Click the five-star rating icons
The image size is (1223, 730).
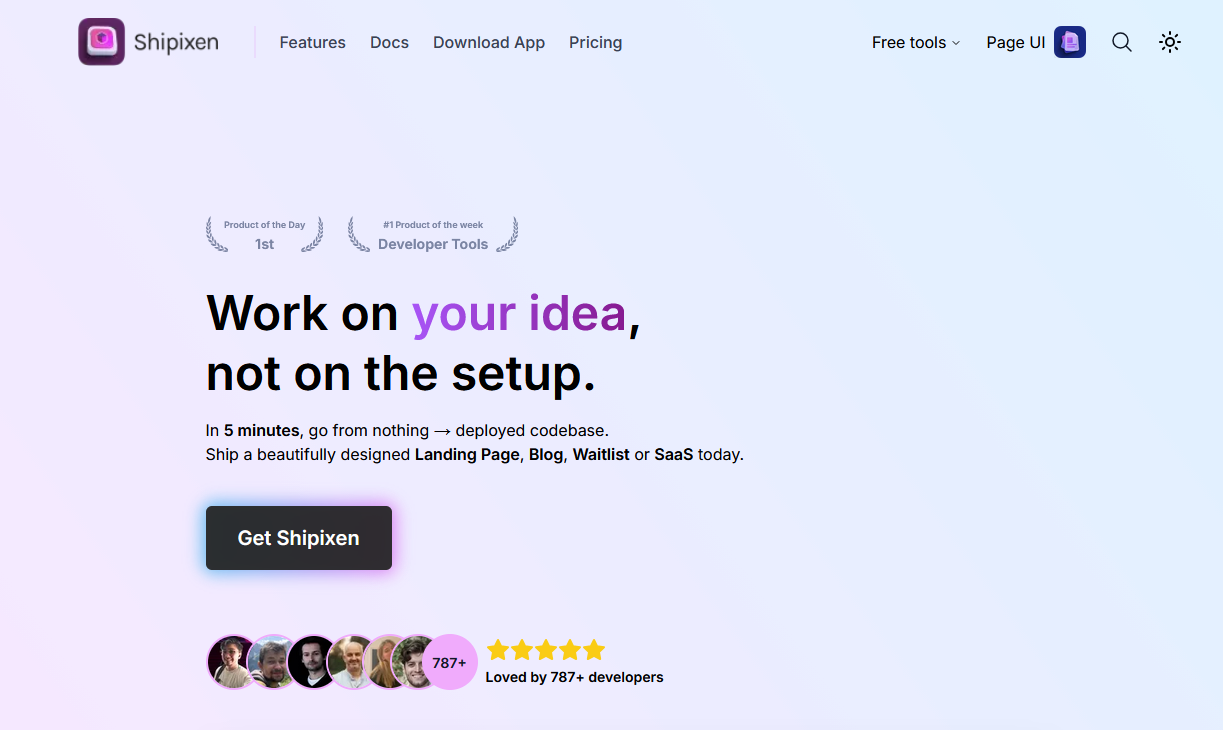(x=545, y=650)
